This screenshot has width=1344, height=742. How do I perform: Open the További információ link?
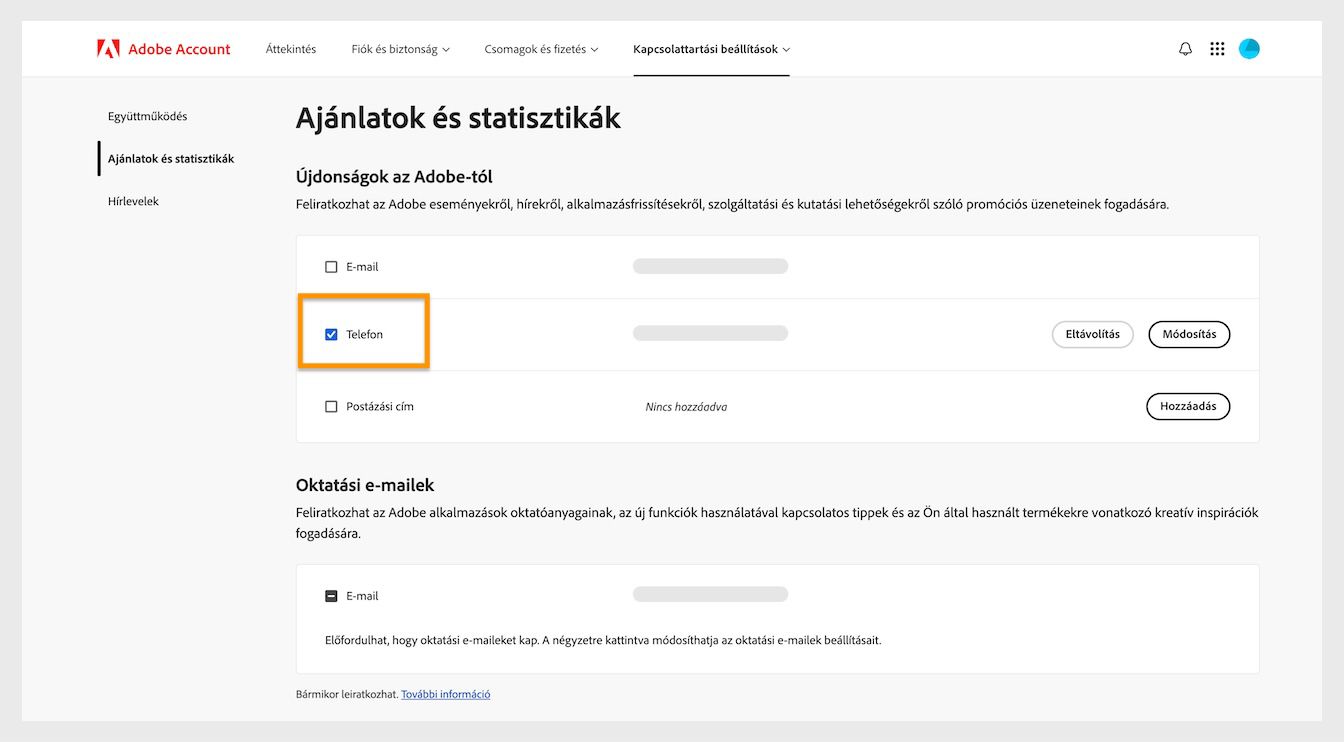click(446, 694)
